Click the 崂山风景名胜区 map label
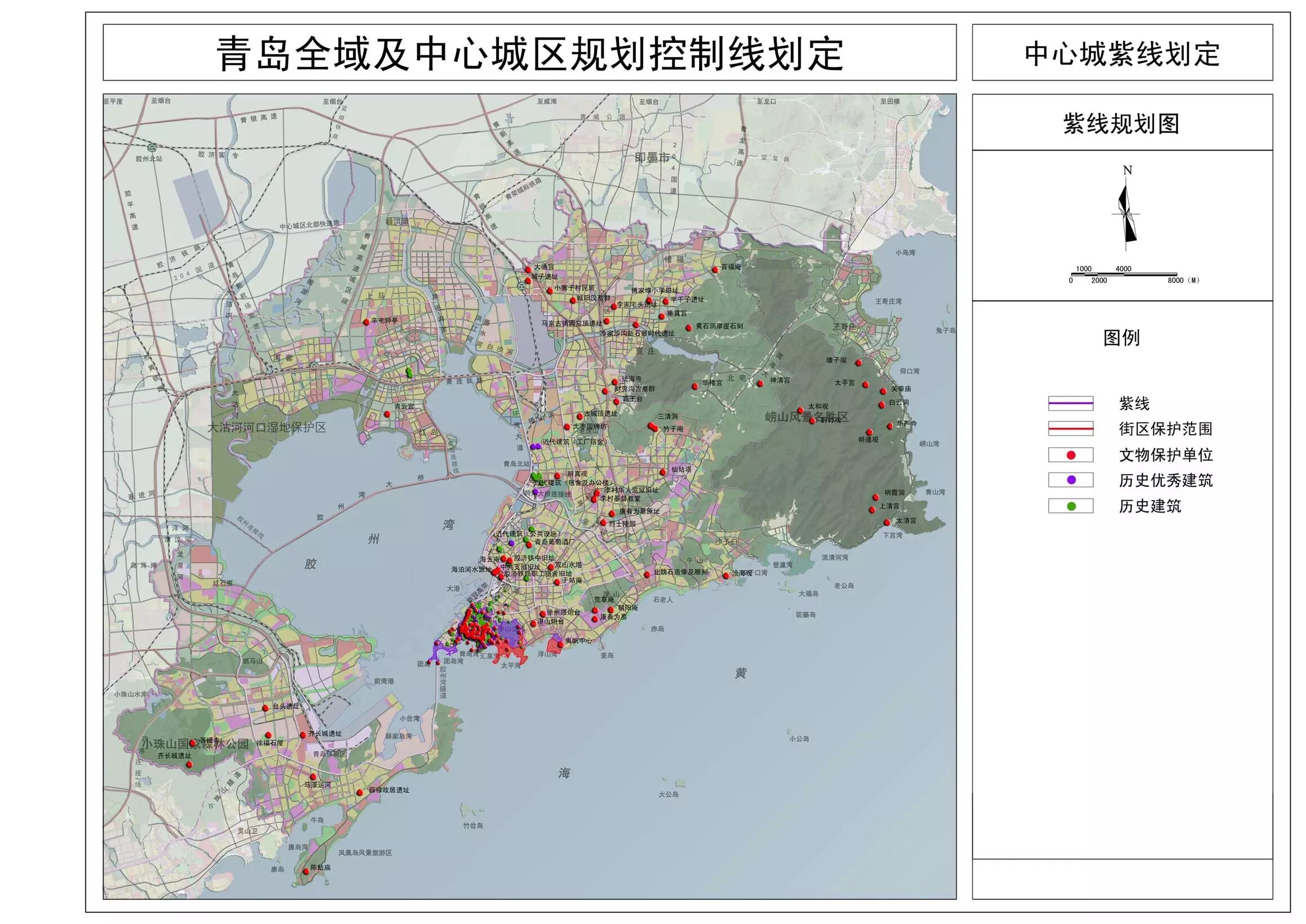This screenshot has width=1306, height=924. tap(807, 417)
